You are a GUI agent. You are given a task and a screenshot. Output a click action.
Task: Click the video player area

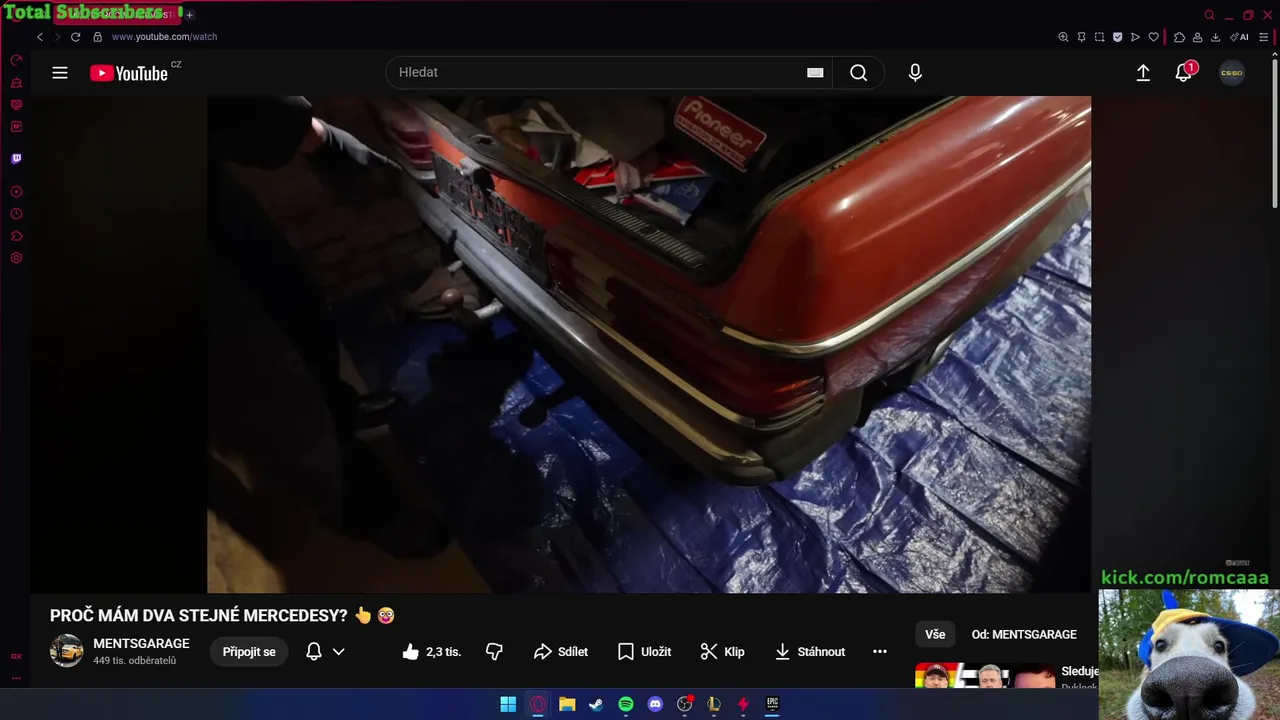(649, 344)
